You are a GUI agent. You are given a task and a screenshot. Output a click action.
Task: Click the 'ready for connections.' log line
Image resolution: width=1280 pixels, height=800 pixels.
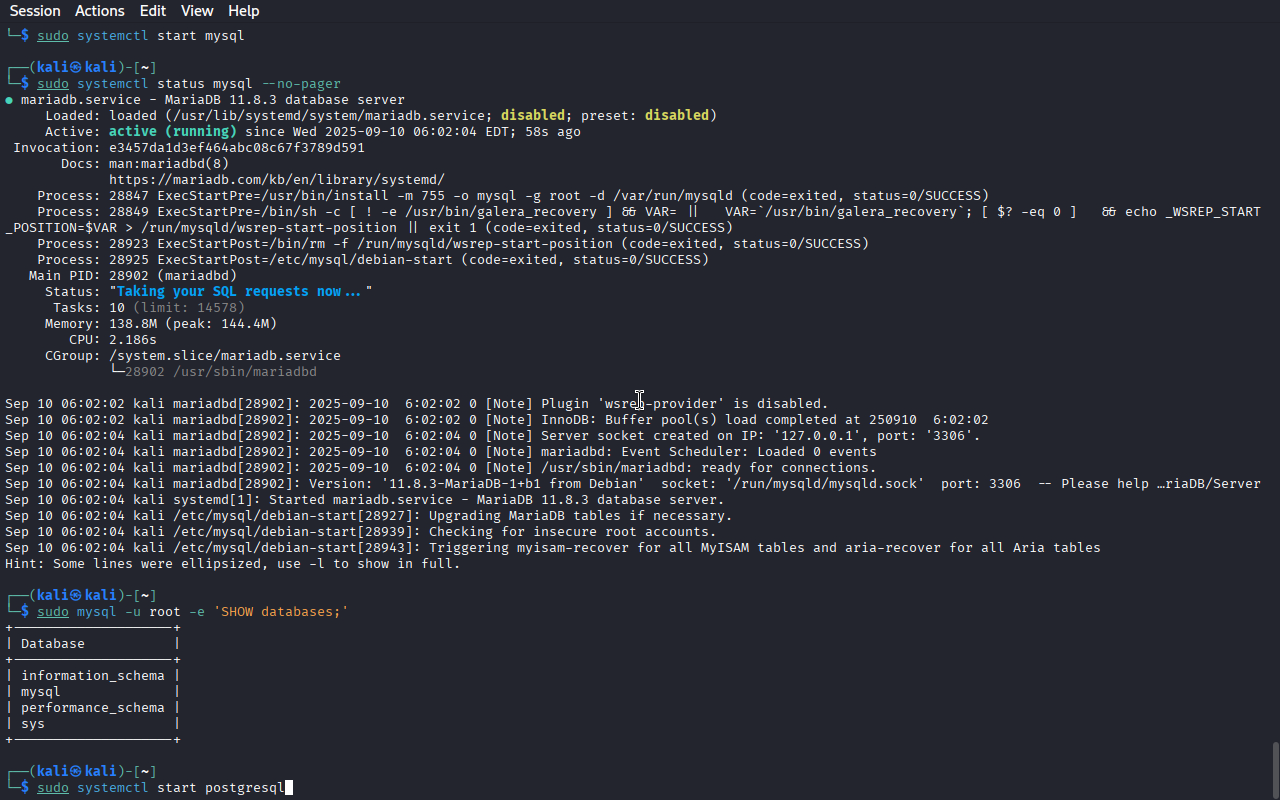point(441,468)
